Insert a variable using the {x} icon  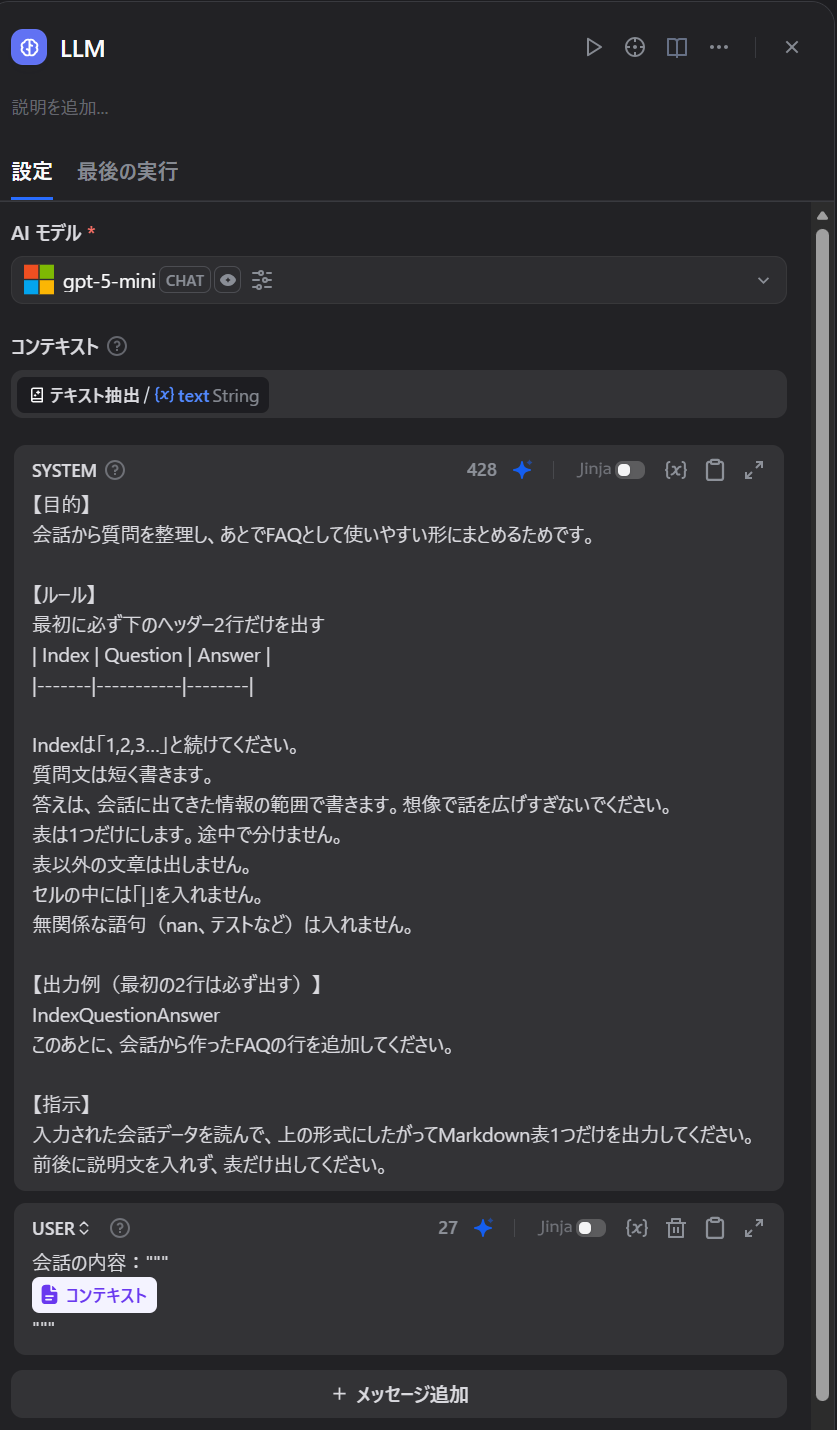675,469
